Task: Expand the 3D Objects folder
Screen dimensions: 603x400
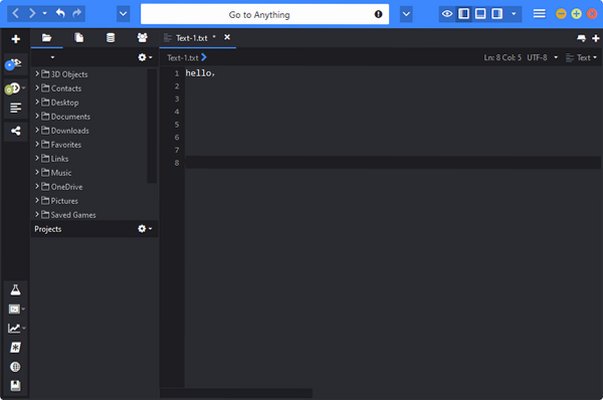Action: pos(37,74)
